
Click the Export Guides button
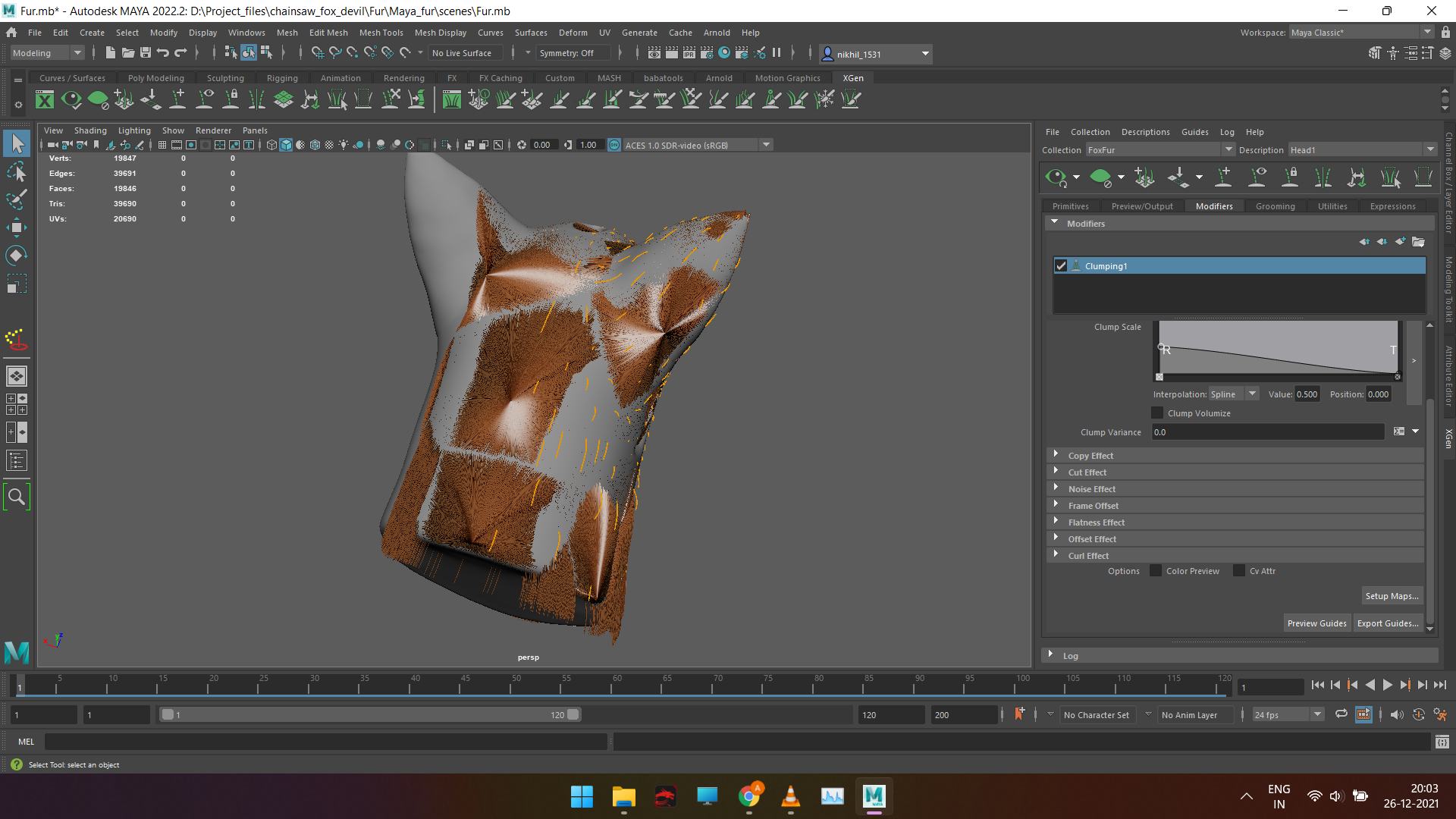(1388, 623)
